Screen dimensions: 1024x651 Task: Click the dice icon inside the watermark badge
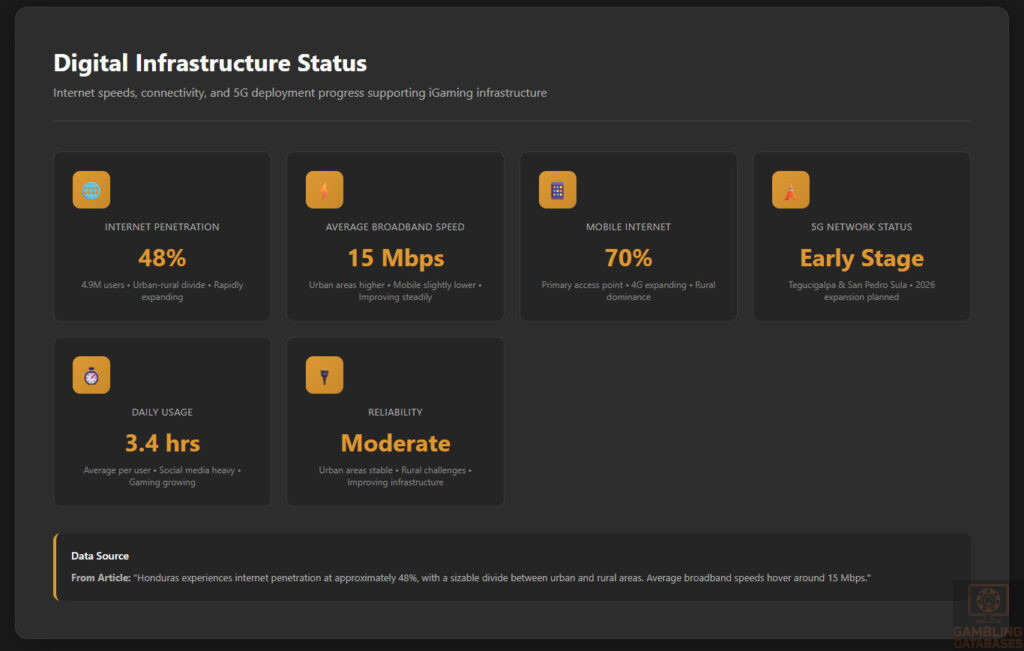(988, 600)
